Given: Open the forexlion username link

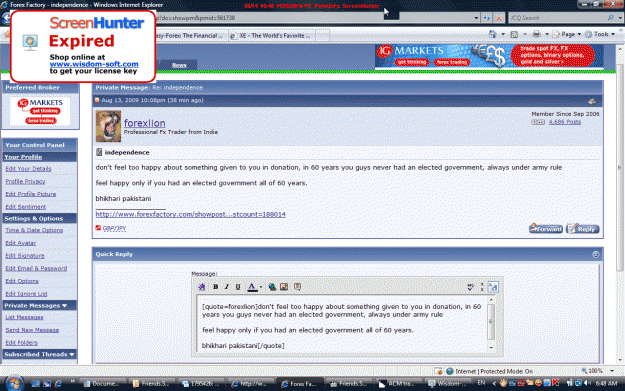Looking at the screenshot, I should click(144, 123).
